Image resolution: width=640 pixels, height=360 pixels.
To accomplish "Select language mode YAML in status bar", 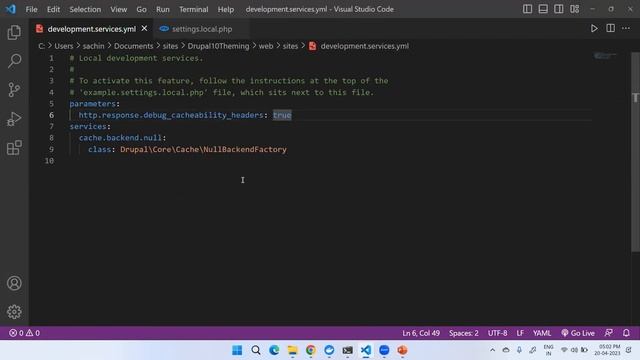I will pos(542,333).
